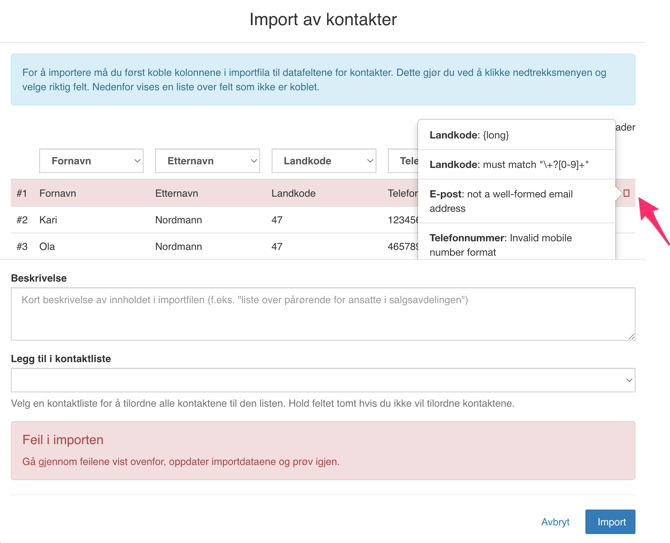
Task: Open the Fornavn column mapping dropdown
Action: tap(91, 161)
